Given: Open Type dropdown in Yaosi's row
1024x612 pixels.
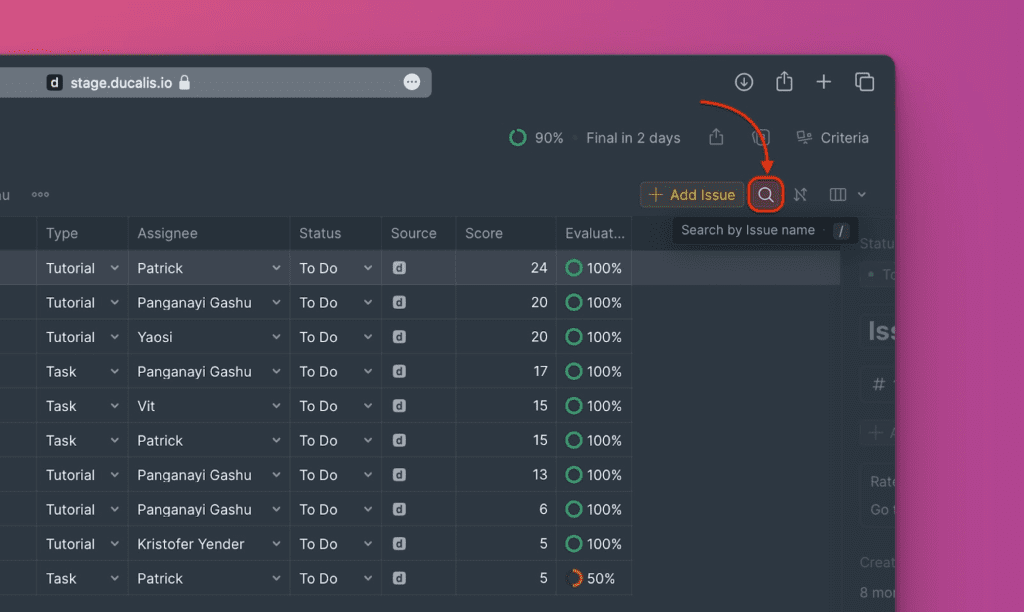Looking at the screenshot, I should point(114,337).
